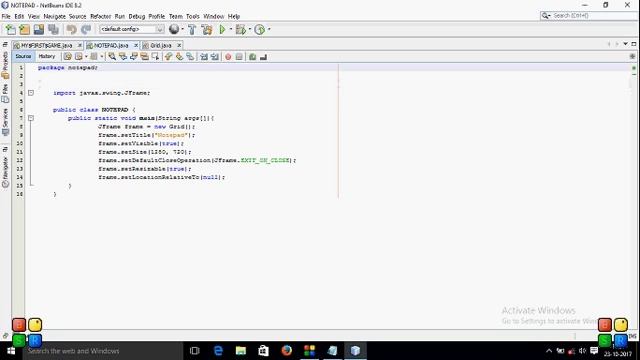
Task: Switch to the Grid.java tab
Action: click(x=161, y=45)
